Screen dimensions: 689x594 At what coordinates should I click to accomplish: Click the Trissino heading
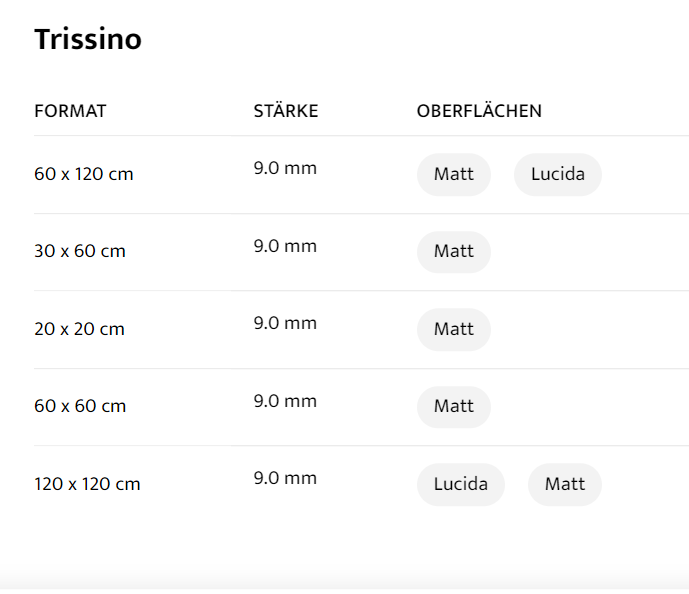click(88, 40)
